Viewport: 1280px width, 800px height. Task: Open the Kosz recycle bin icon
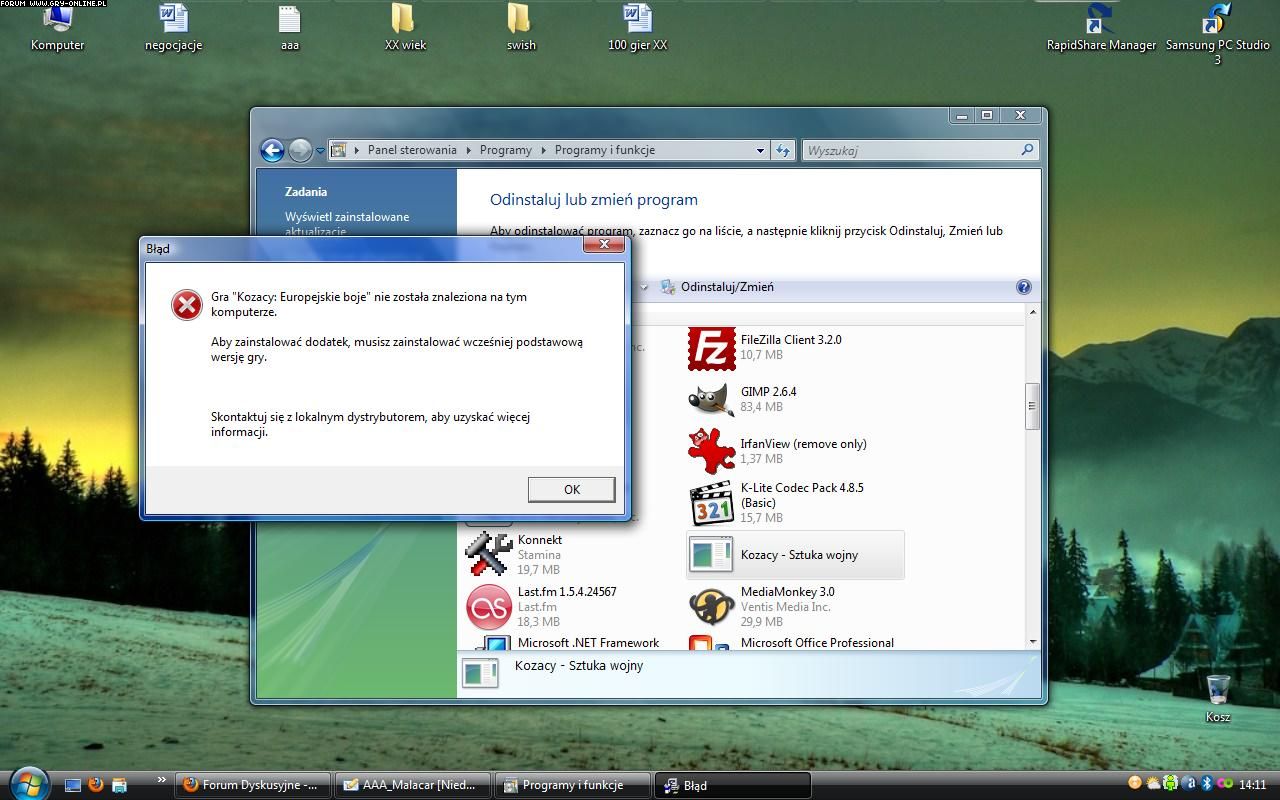pos(1217,698)
